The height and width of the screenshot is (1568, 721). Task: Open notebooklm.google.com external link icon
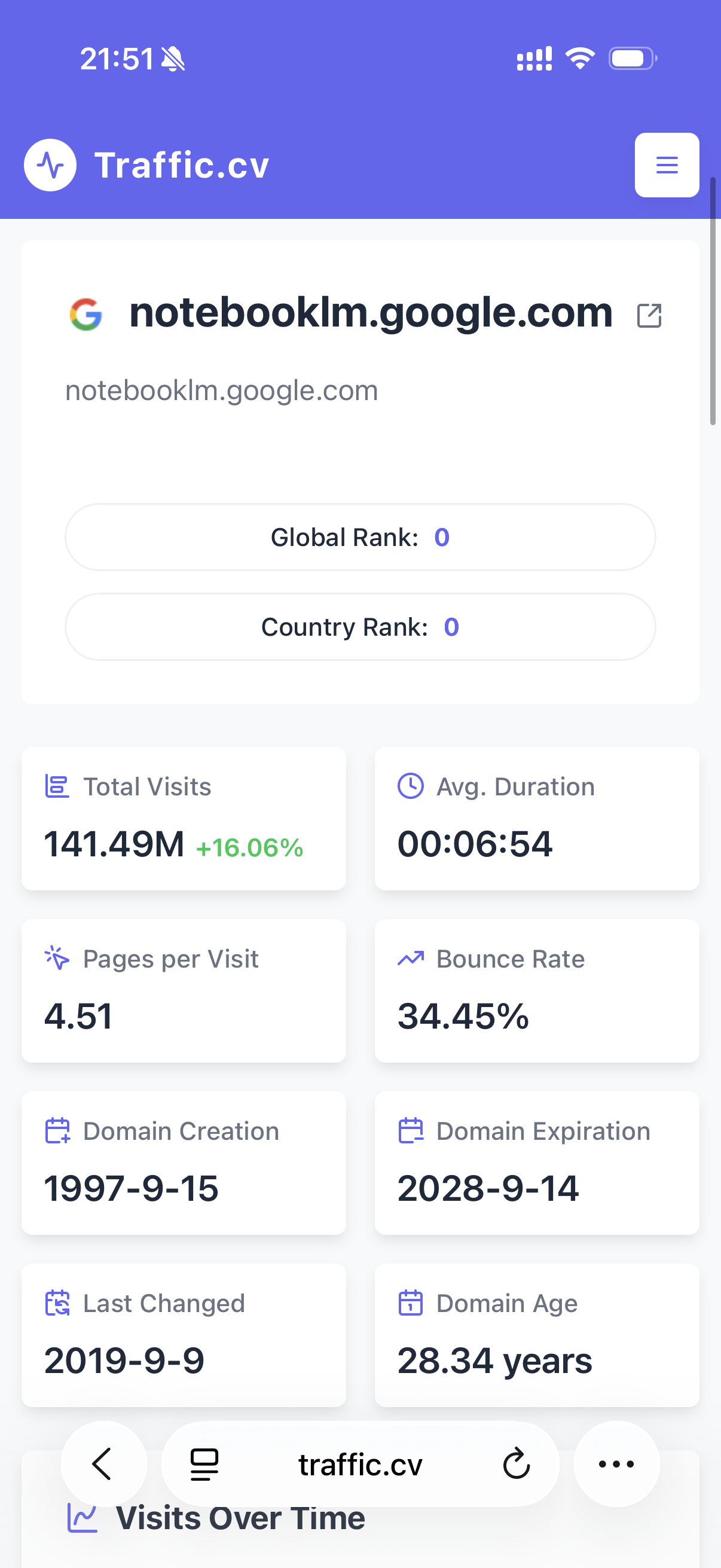click(649, 315)
